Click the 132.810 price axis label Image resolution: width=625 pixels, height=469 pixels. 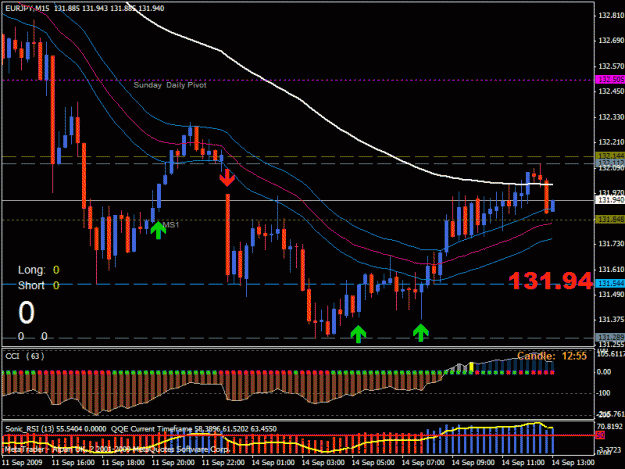coord(610,16)
